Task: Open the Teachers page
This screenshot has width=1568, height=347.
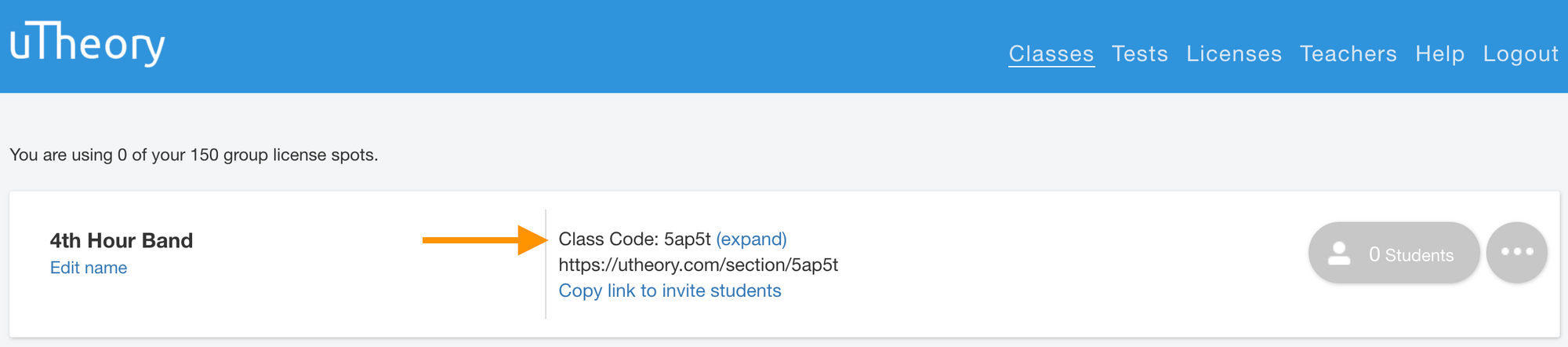Action: (1348, 53)
